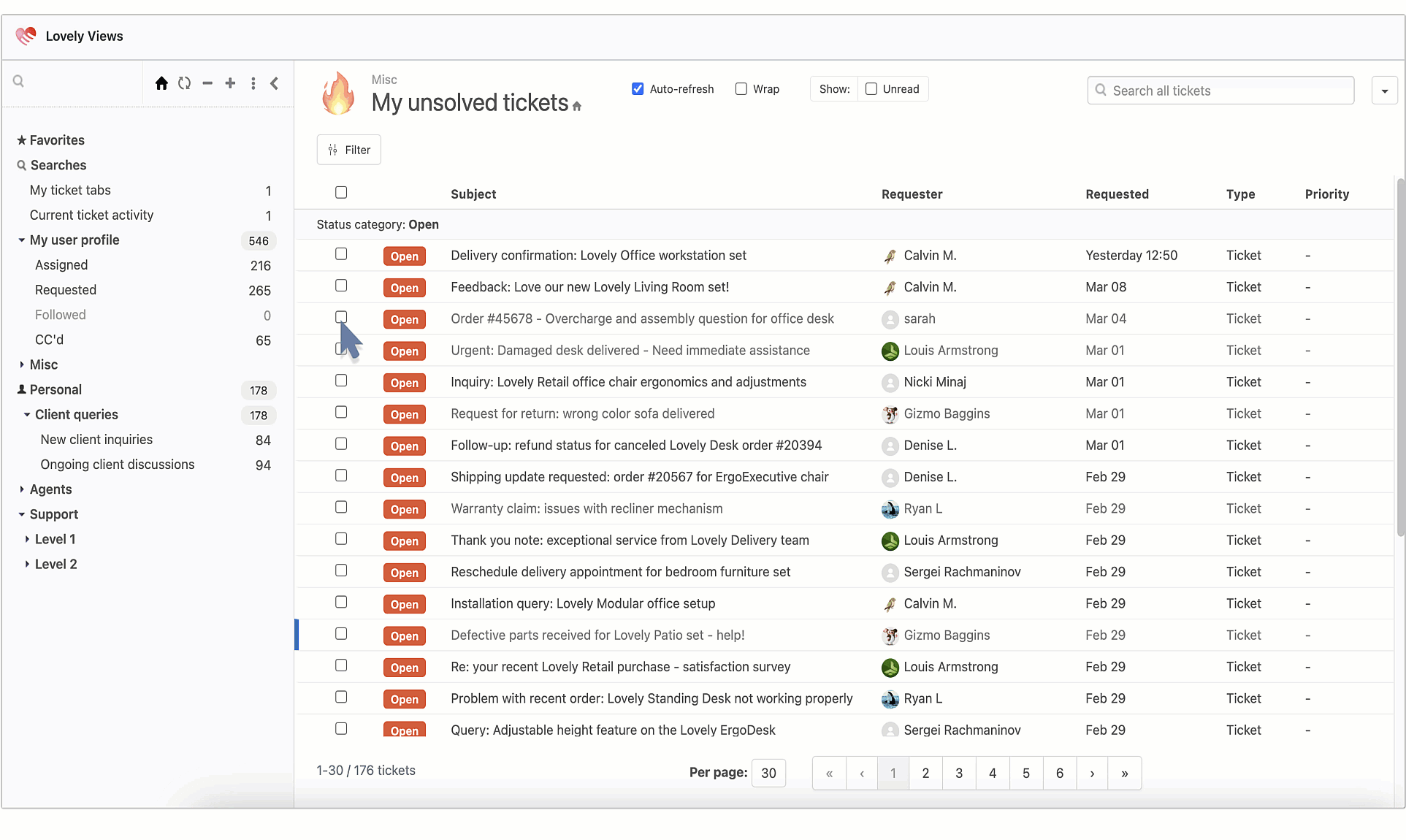
Task: Disable the Auto-refresh checkbox
Action: pyautogui.click(x=638, y=89)
